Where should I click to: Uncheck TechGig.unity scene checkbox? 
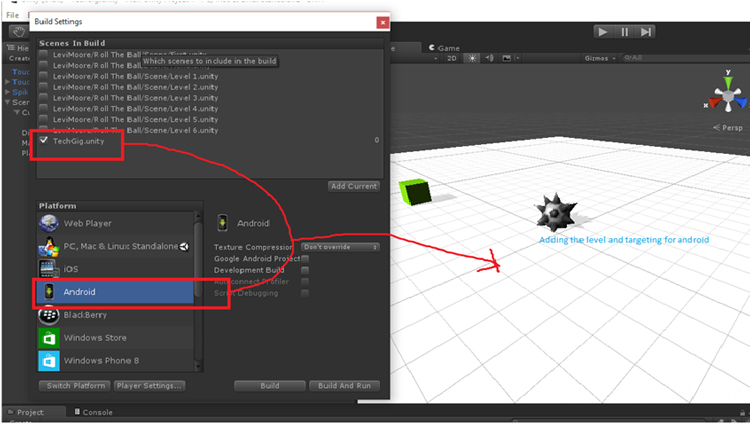(x=44, y=140)
